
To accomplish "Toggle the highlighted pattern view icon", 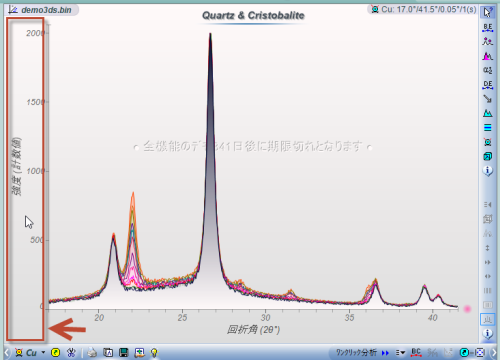I will [488, 320].
